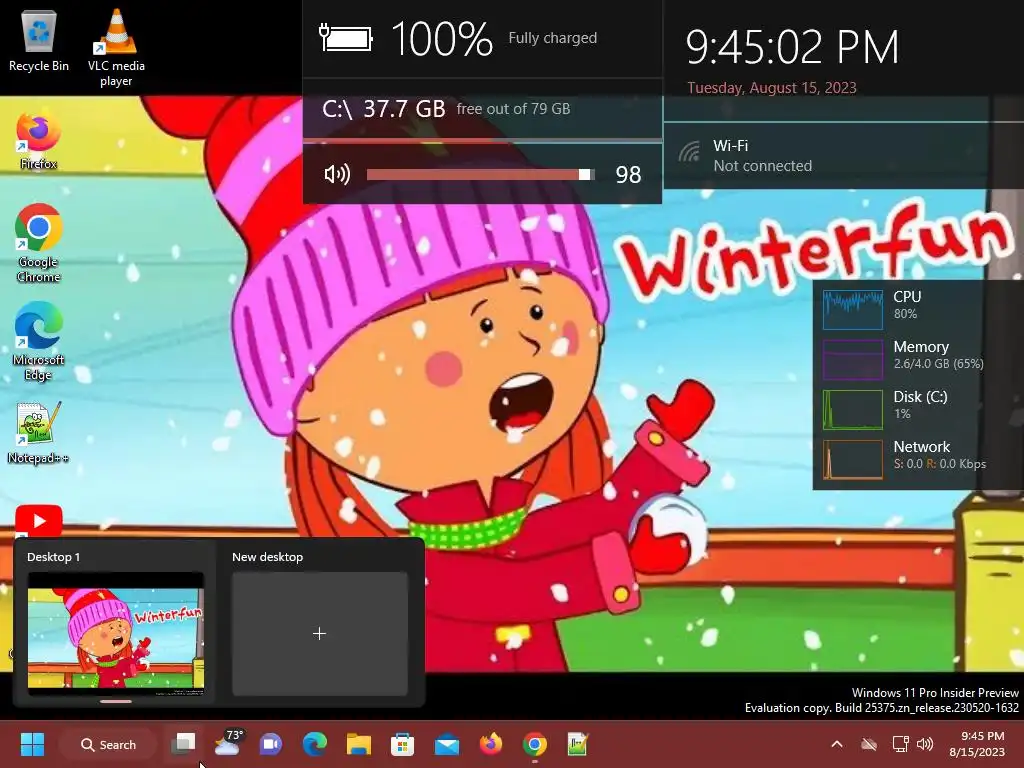Open Firefox desktop shortcut
This screenshot has width=1024, height=768.
(39, 140)
